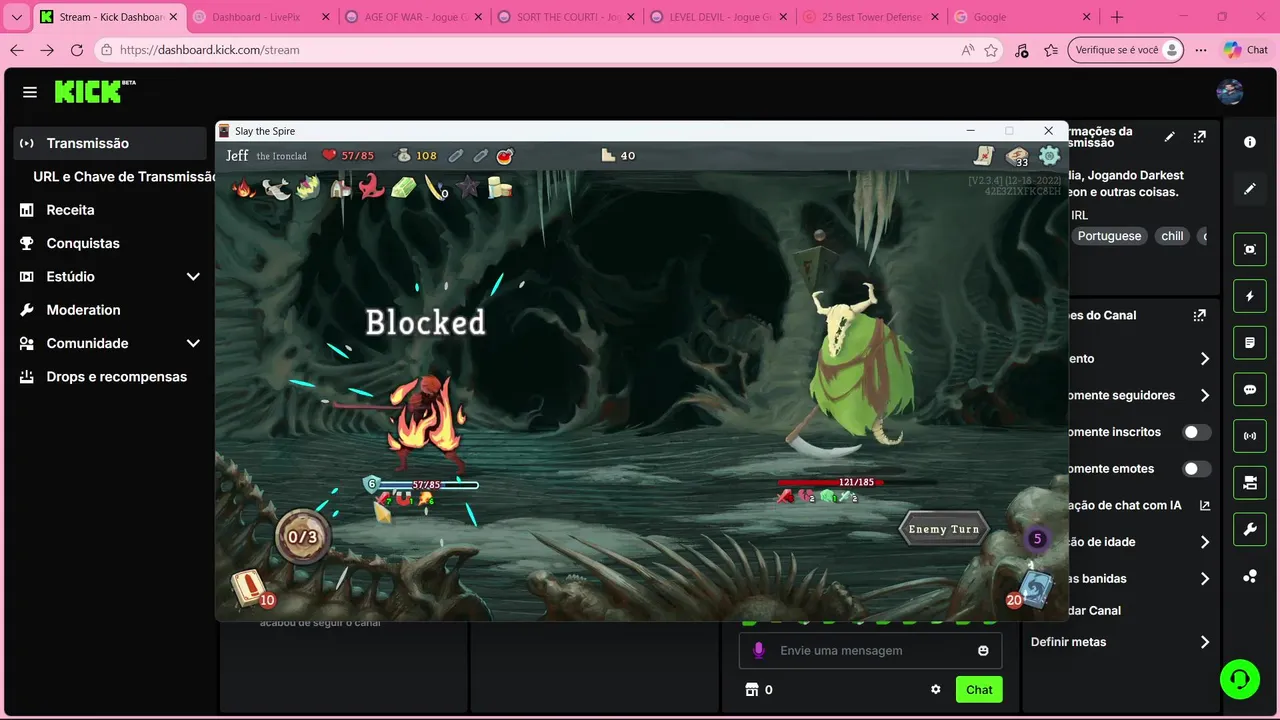Viewport: 1280px width, 720px height.
Task: Check gold pouch showing 108
Action: click(416, 155)
